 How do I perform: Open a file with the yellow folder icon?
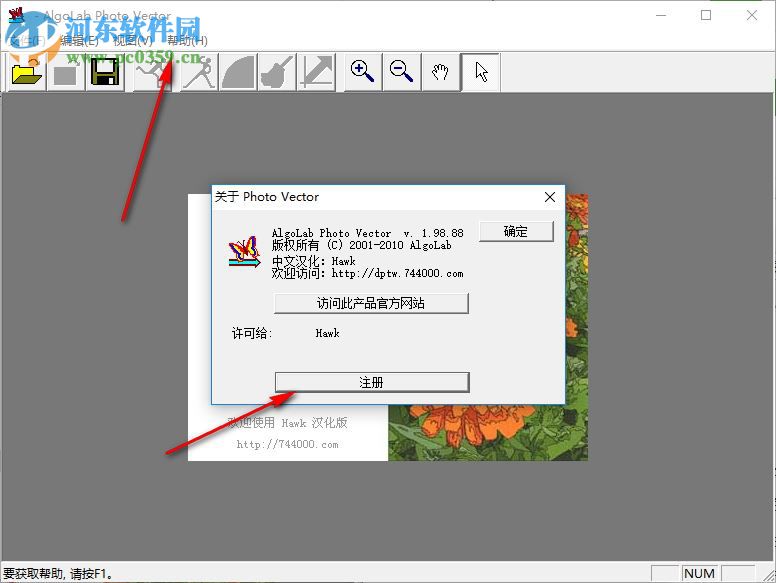pyautogui.click(x=27, y=72)
